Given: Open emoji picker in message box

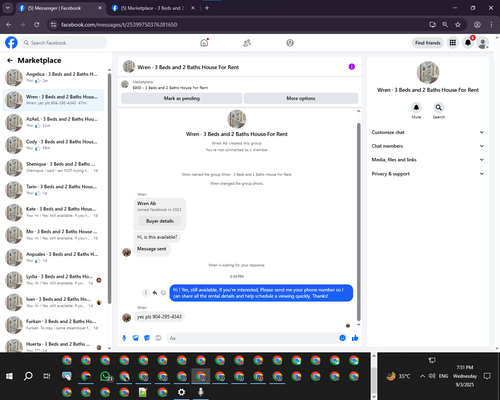Looking at the screenshot, I should pos(342,338).
